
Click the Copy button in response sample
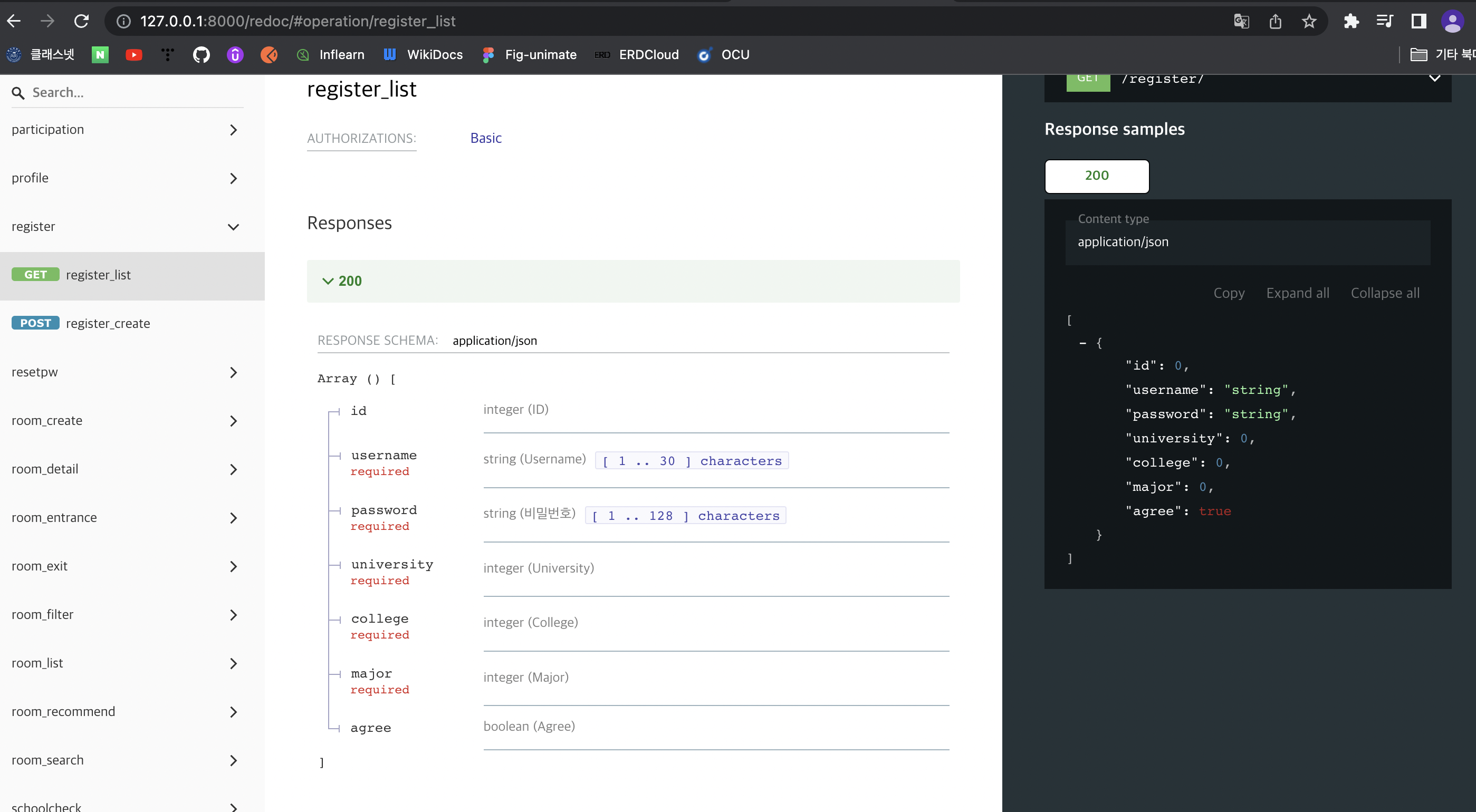click(x=1229, y=293)
